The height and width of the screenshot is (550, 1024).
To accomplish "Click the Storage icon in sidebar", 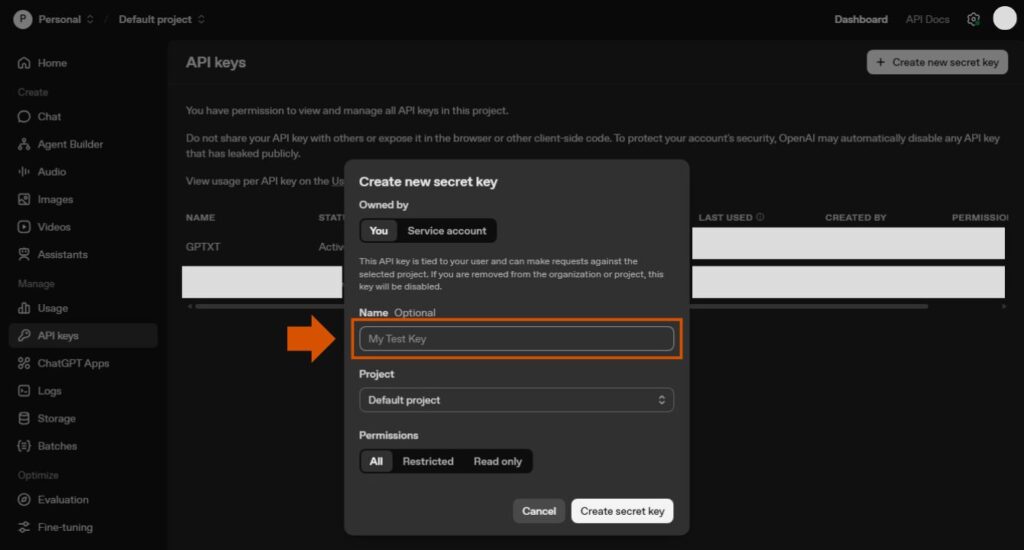I will tap(24, 418).
